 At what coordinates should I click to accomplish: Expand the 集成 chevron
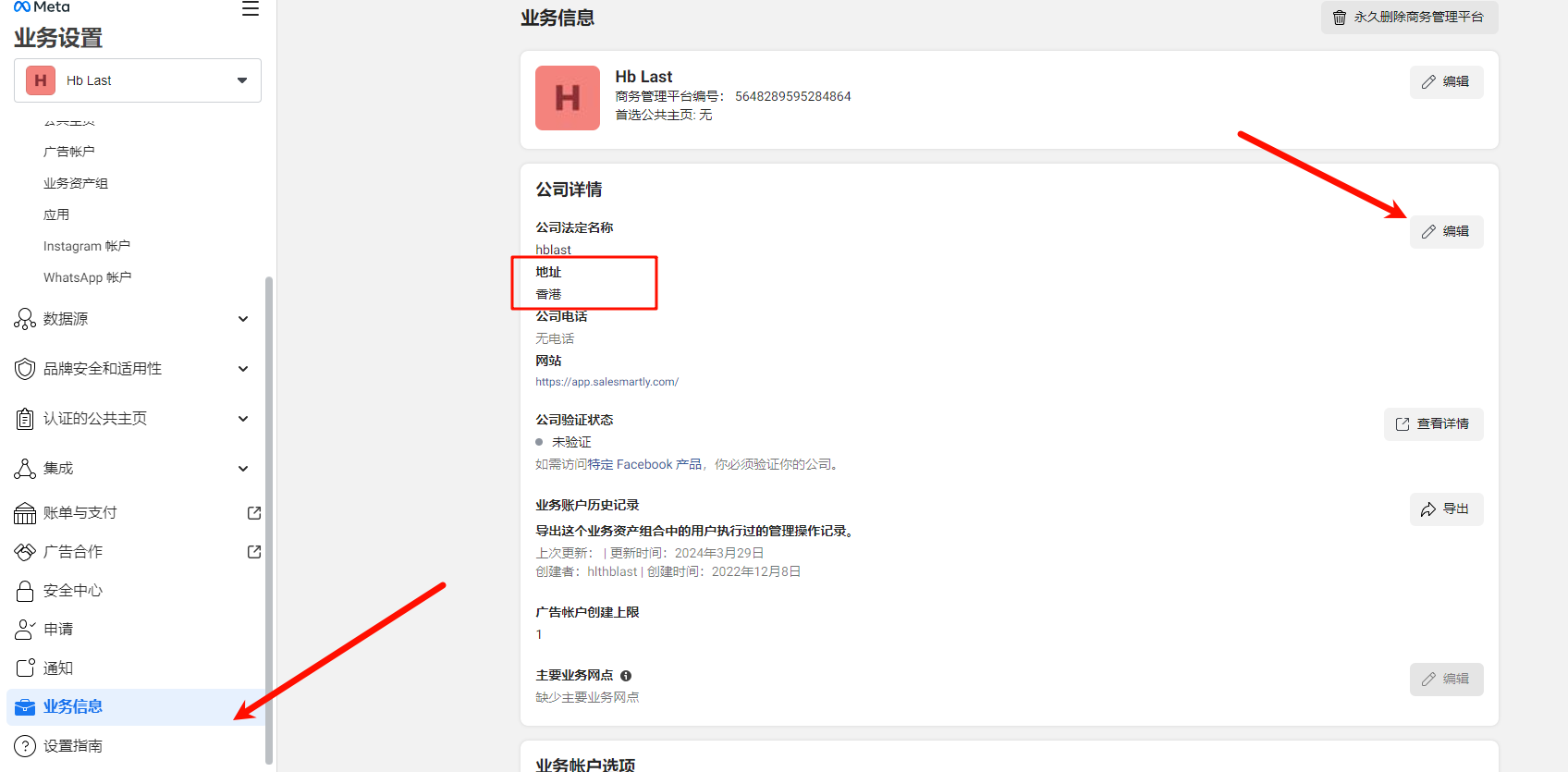[243, 469]
